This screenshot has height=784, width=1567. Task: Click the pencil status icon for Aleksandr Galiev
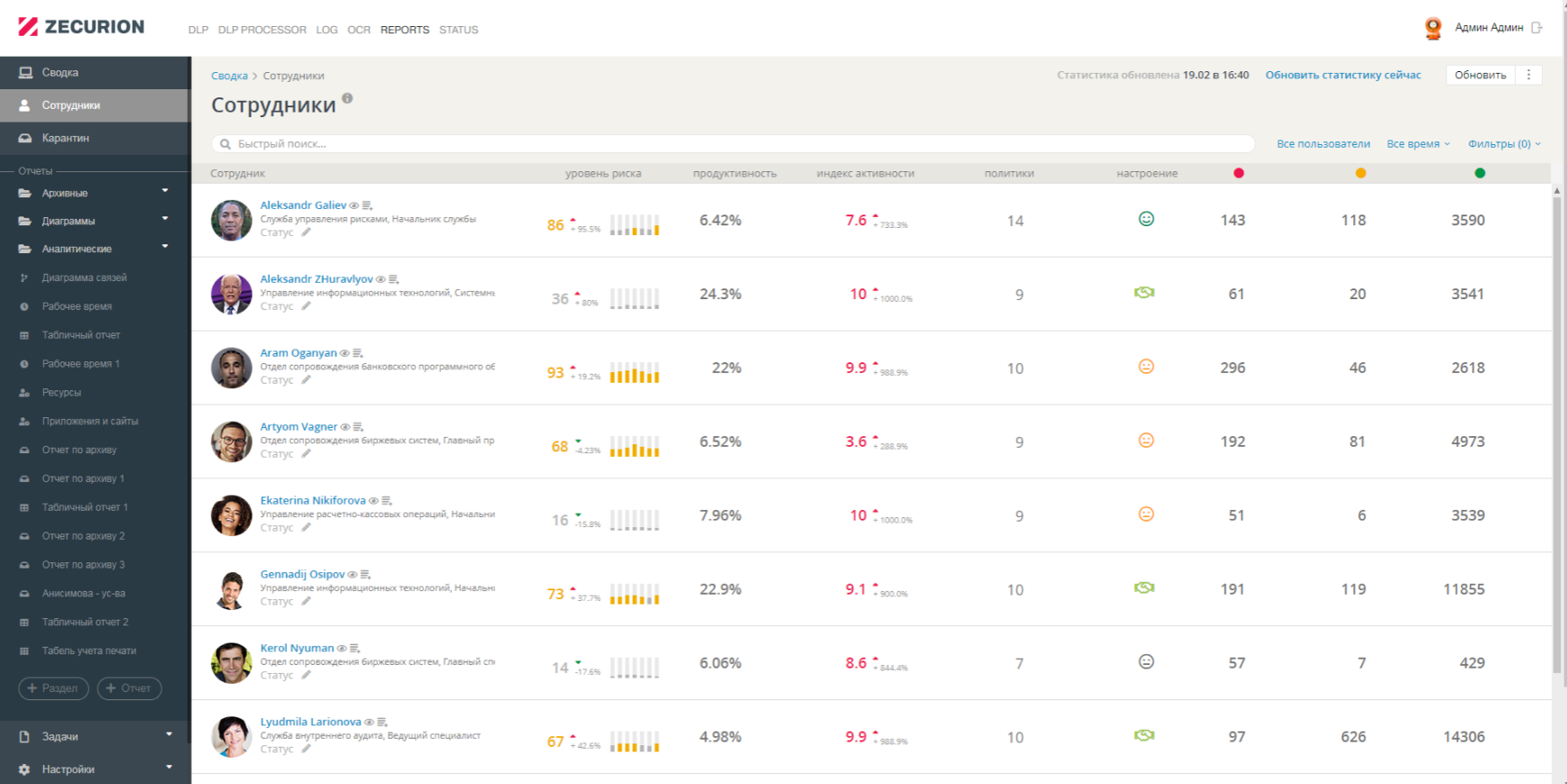tap(306, 232)
